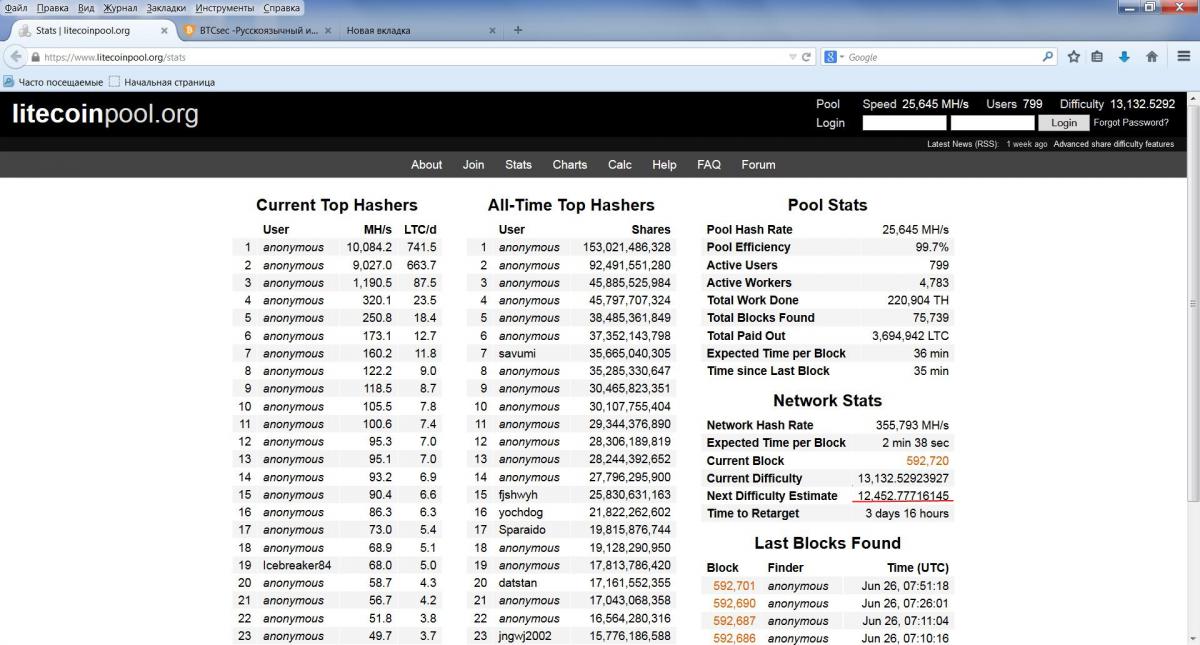This screenshot has height=645, width=1200.
Task: Open the Google search engine dropdown
Action: (834, 57)
